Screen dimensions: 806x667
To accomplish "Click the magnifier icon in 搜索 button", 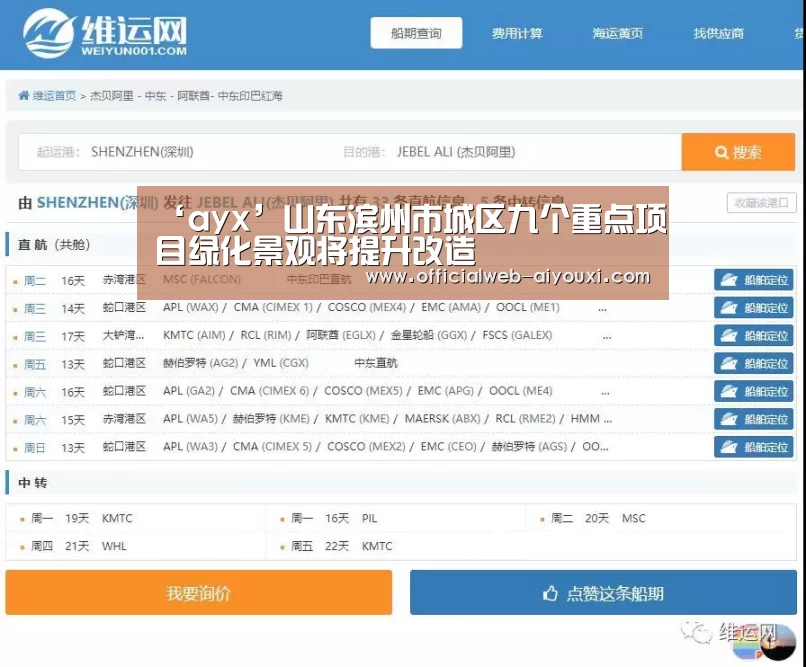I will coord(721,152).
